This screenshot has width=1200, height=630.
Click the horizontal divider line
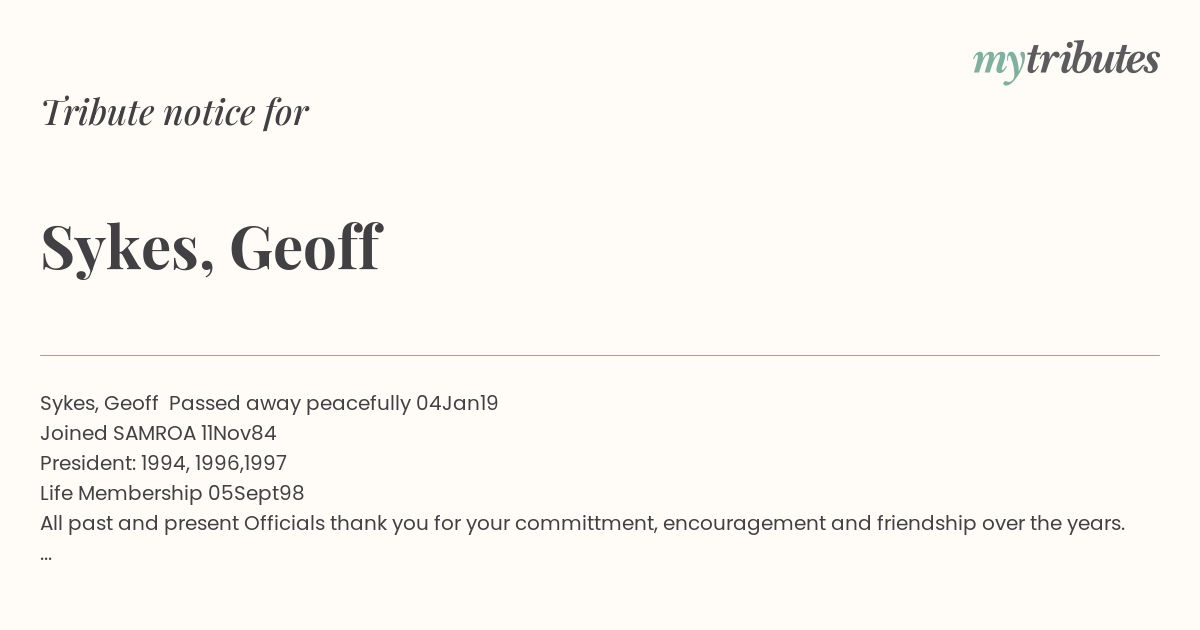coord(600,355)
